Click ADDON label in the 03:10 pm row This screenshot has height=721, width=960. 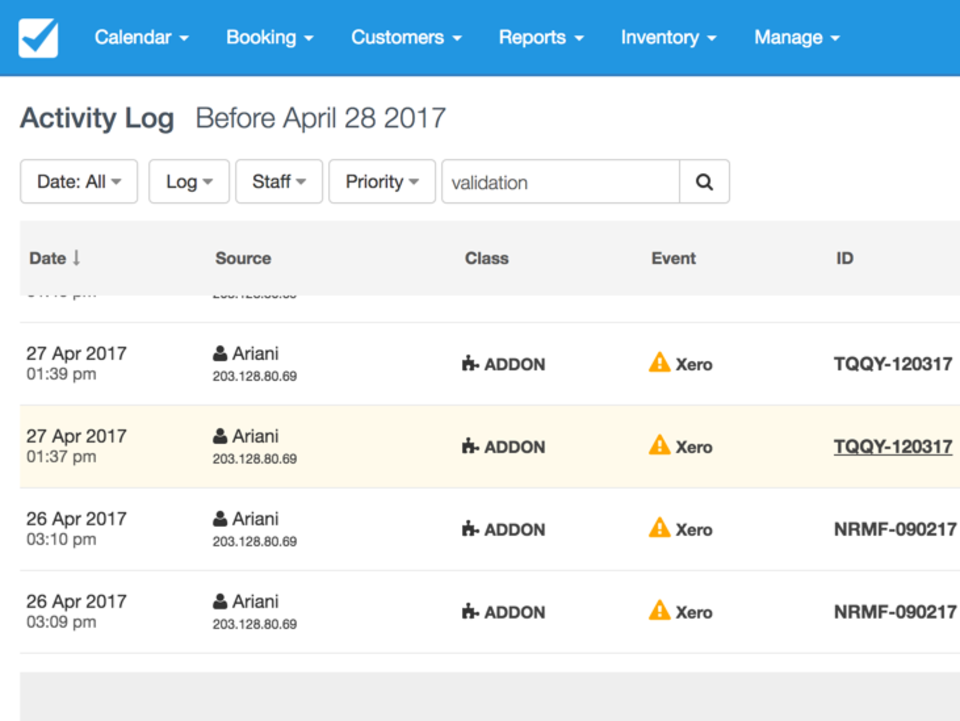pos(515,529)
